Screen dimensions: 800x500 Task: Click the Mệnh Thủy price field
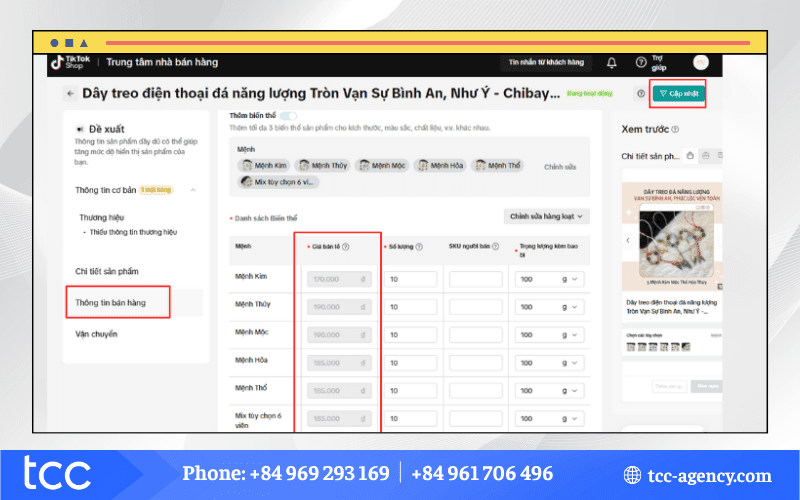pos(339,307)
